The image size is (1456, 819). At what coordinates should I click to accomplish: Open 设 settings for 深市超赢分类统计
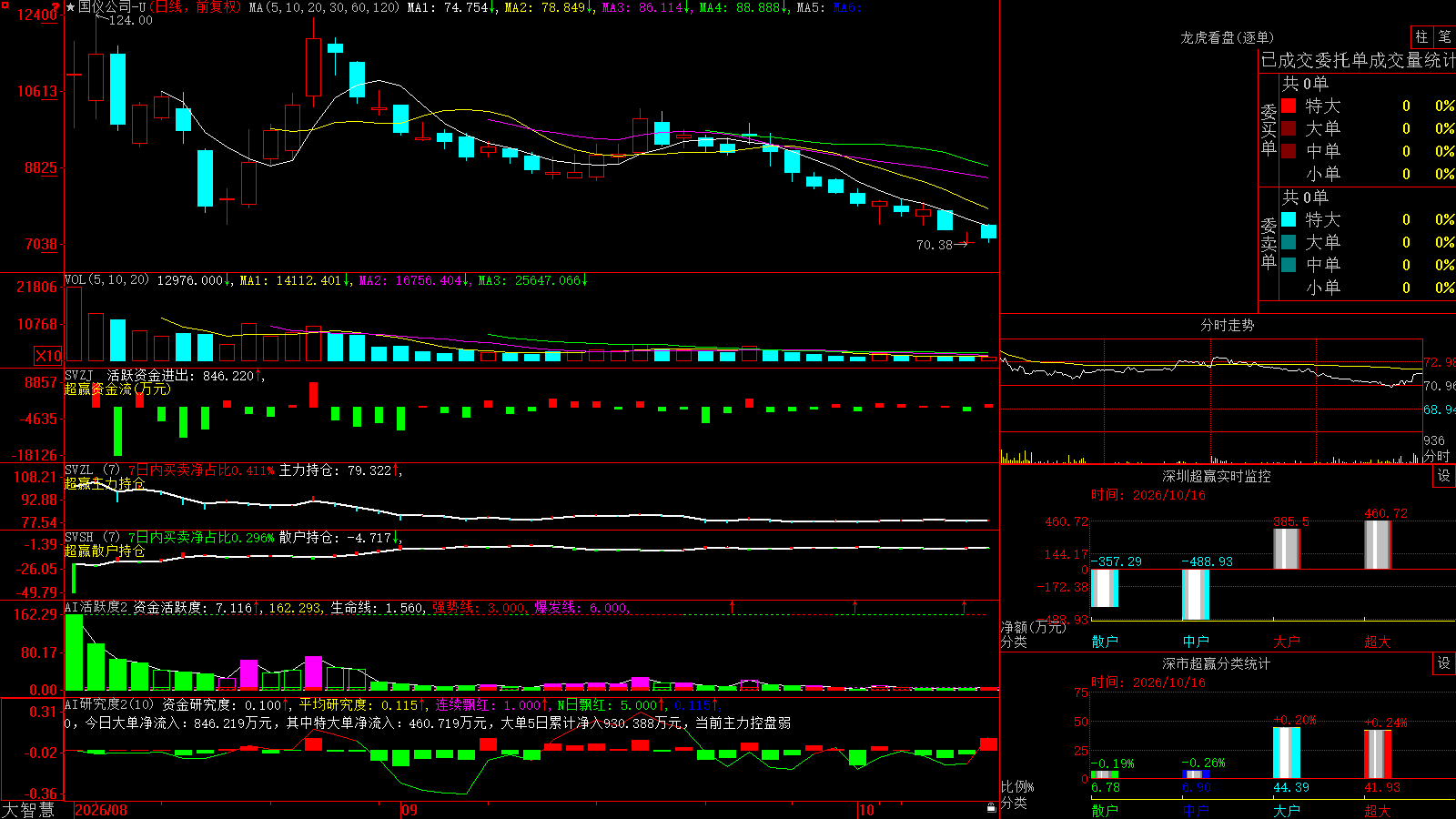click(1444, 663)
